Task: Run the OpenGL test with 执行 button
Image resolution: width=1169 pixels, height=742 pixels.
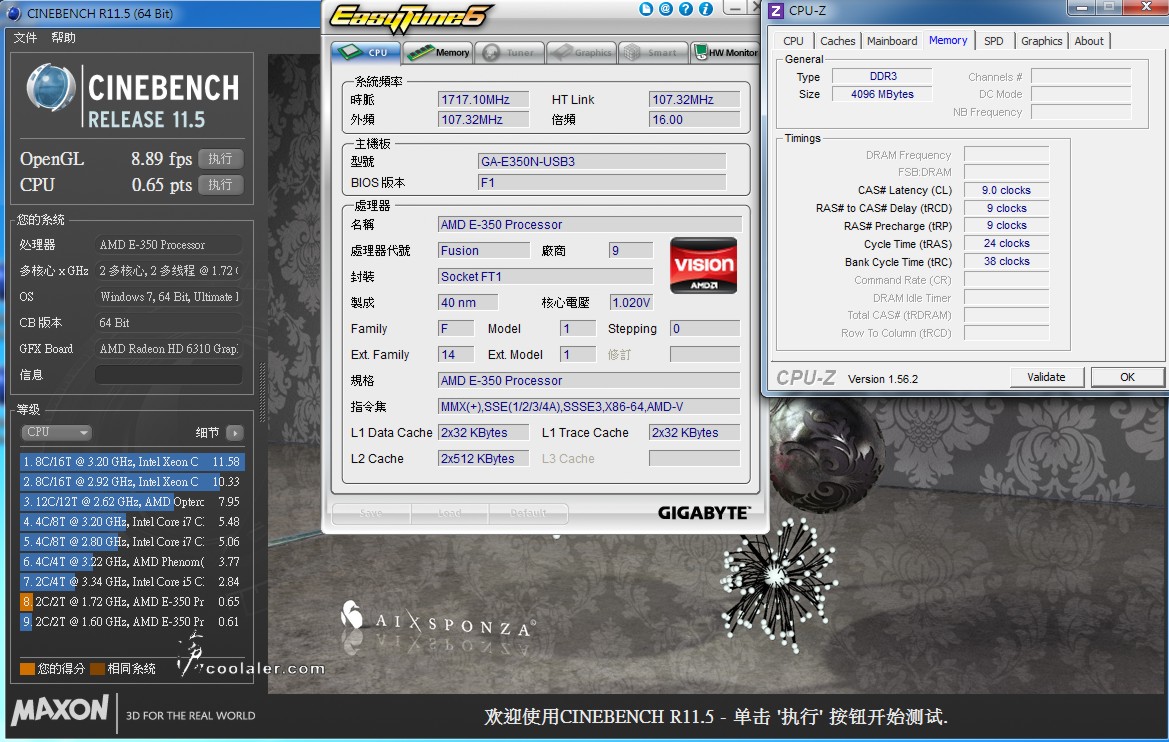Action: click(x=221, y=159)
